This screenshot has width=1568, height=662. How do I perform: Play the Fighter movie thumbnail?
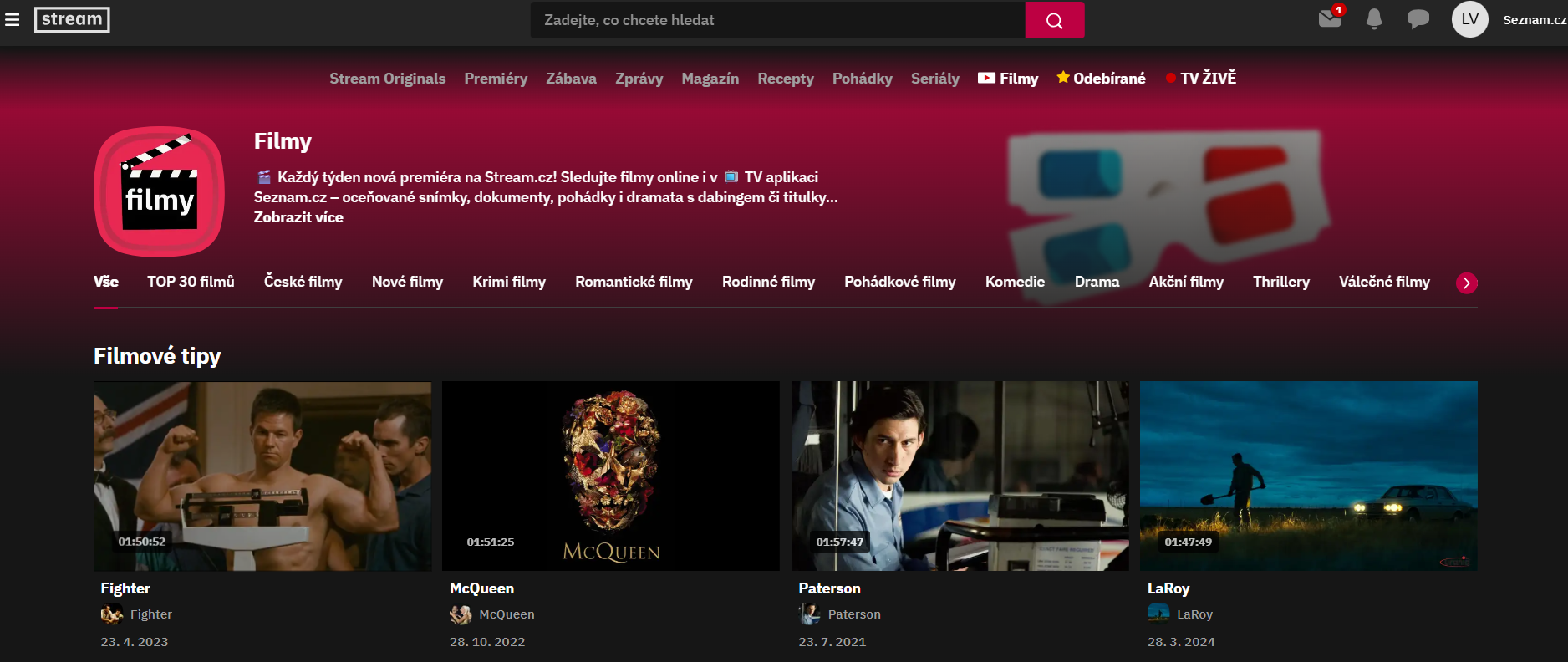pos(262,476)
